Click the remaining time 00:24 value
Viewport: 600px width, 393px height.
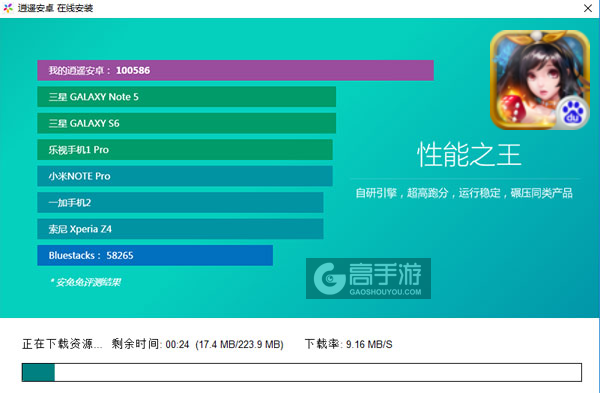pos(178,344)
